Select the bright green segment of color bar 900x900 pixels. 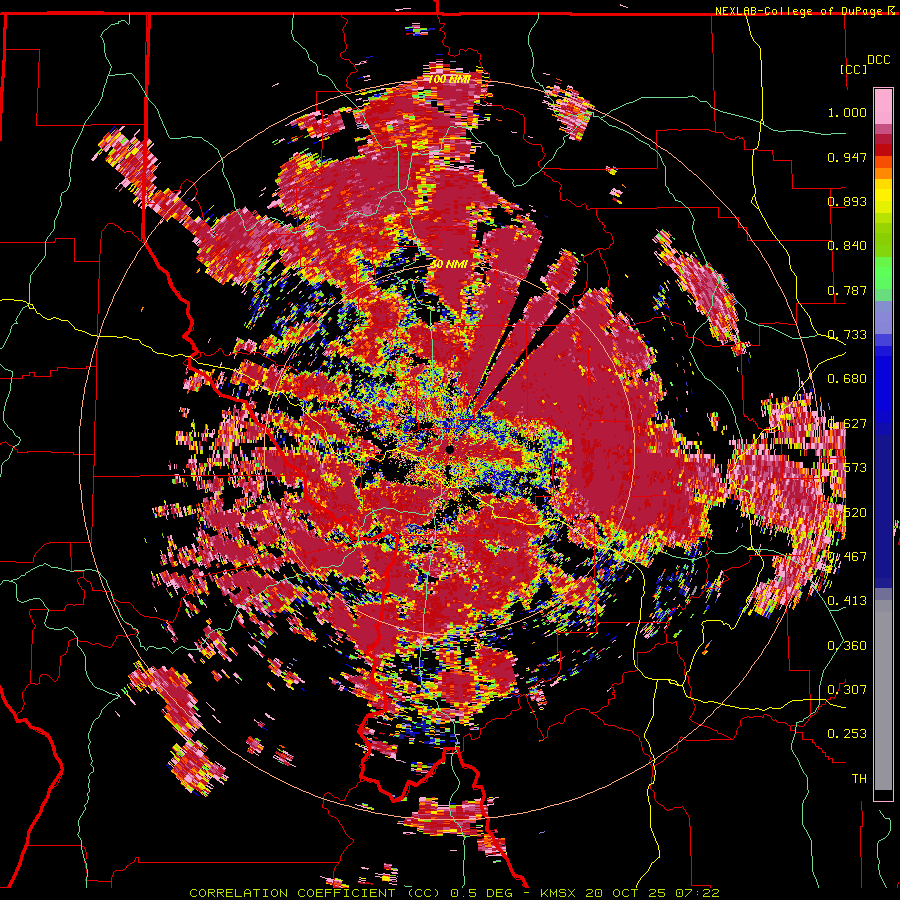pos(883,272)
